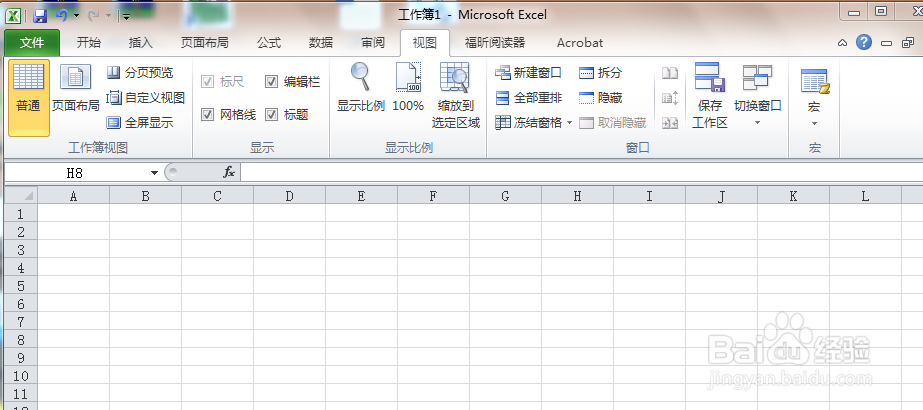Hide the current window (隐藏)
The width and height of the screenshot is (923, 410).
click(600, 98)
